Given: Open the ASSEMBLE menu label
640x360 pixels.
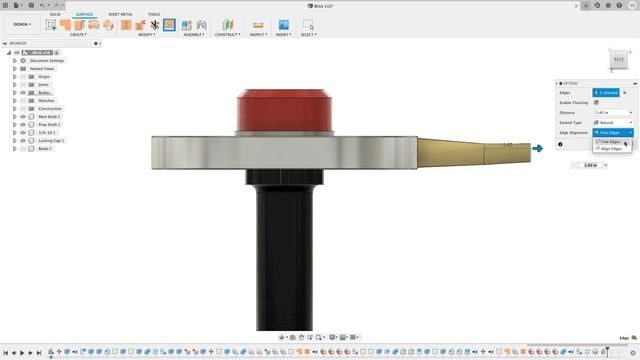Looking at the screenshot, I should pyautogui.click(x=194, y=35).
